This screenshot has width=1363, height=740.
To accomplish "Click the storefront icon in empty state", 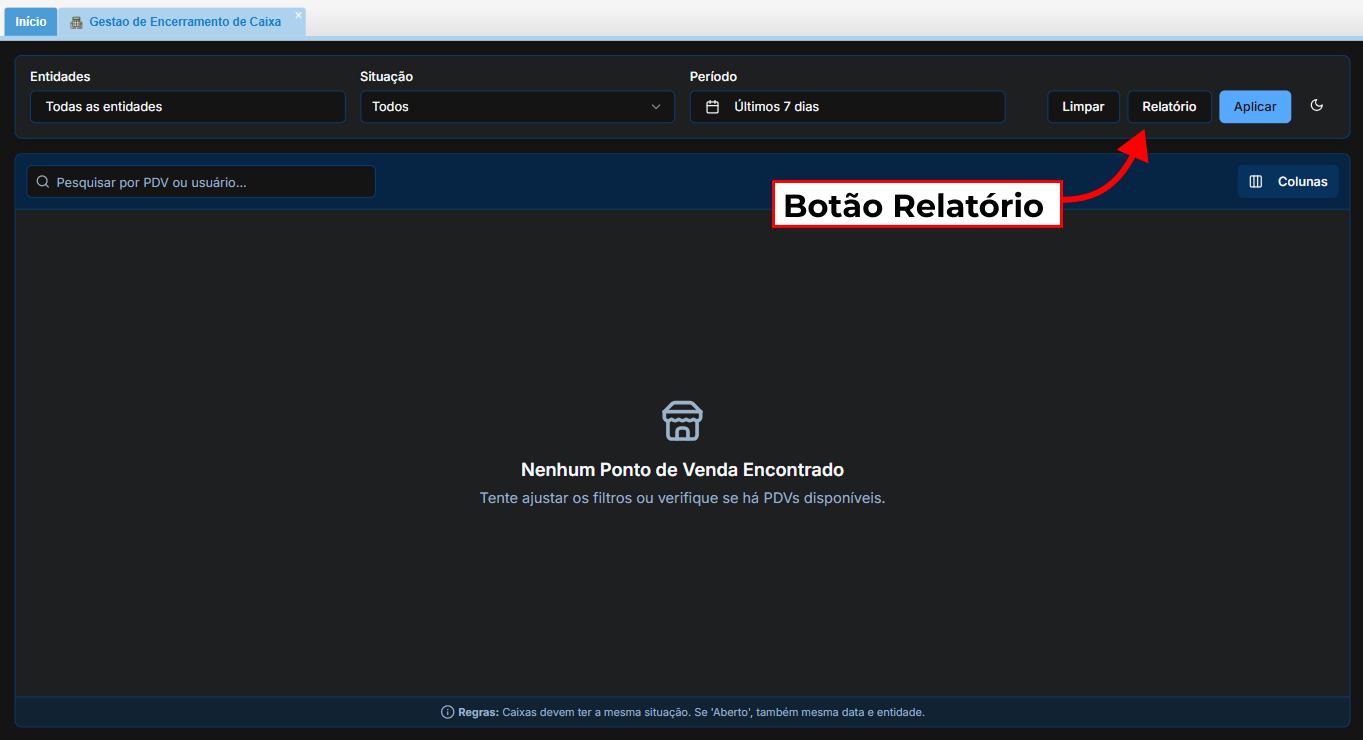I will tap(682, 421).
